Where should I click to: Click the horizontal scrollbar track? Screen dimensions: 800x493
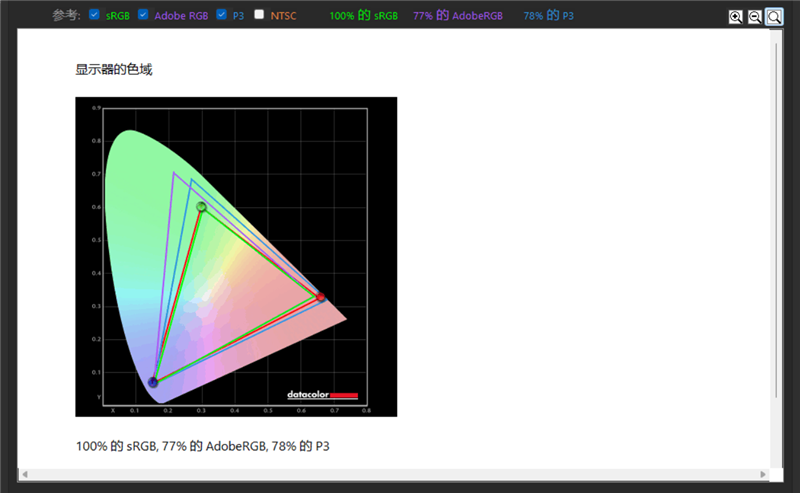point(400,474)
